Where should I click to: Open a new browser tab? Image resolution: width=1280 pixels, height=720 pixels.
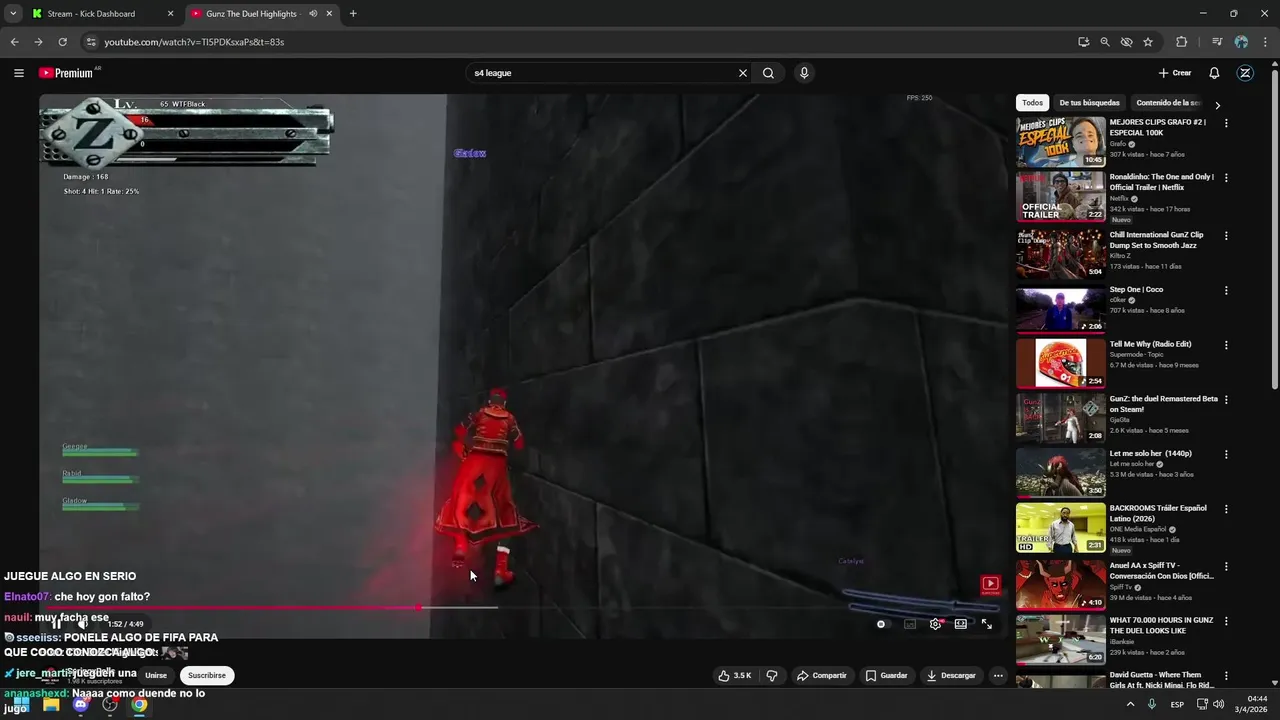coord(353,14)
